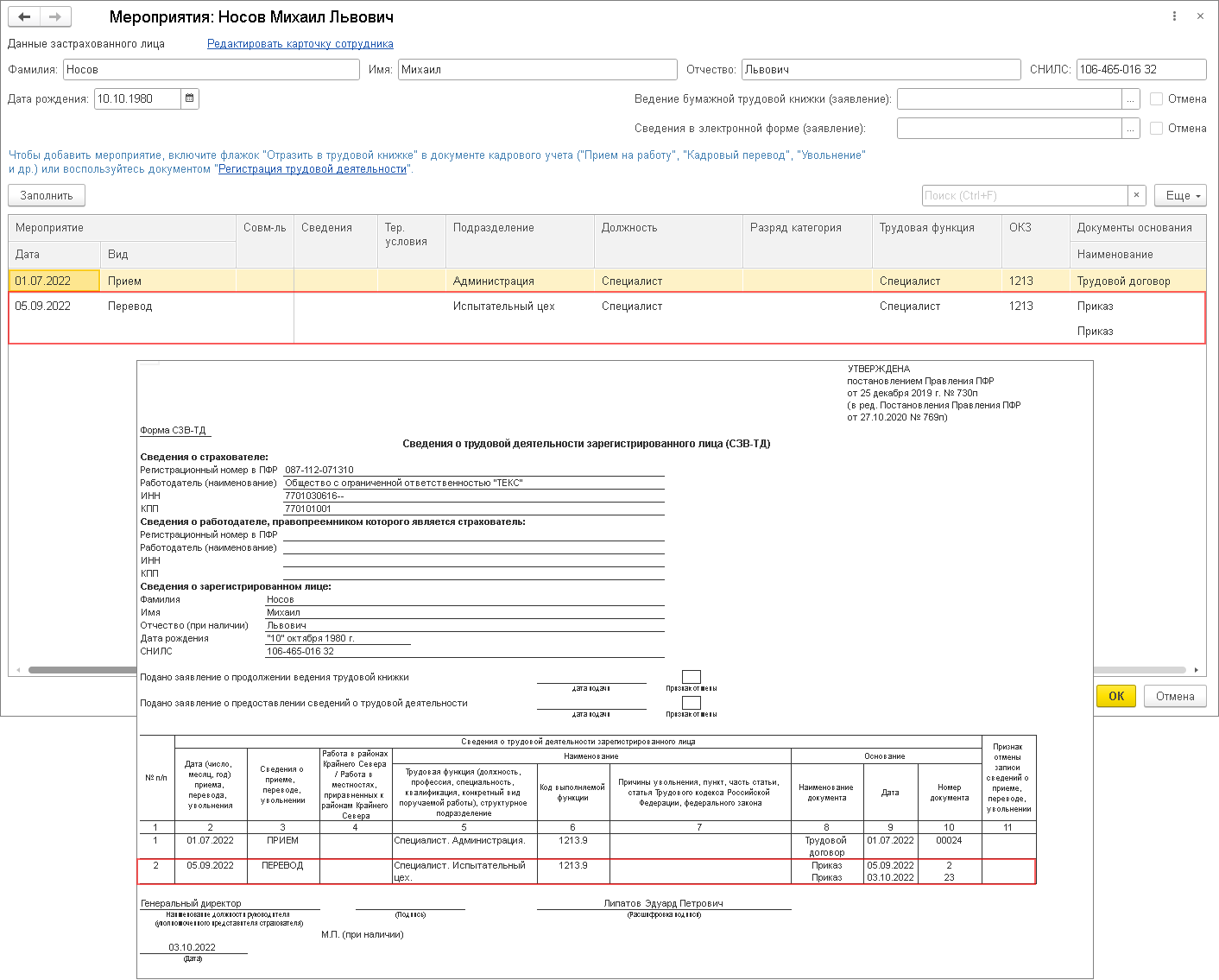Select the Администрация department cell
The height and width of the screenshot is (980, 1219).
(x=520, y=281)
